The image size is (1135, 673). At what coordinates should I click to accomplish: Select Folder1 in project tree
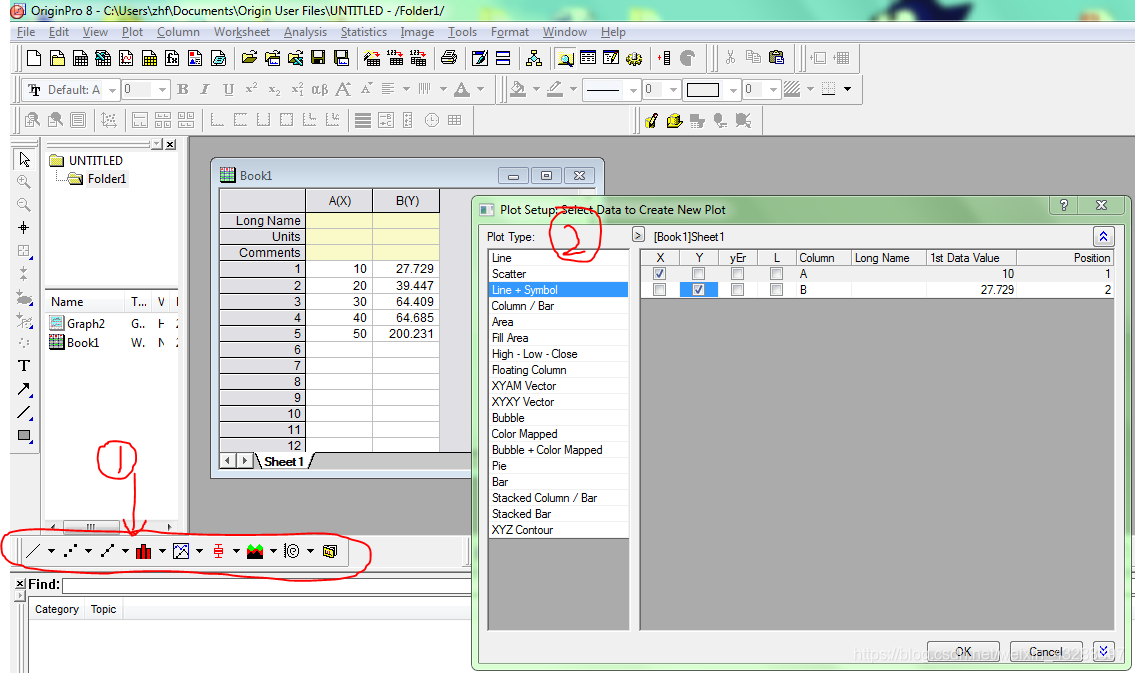pos(107,179)
